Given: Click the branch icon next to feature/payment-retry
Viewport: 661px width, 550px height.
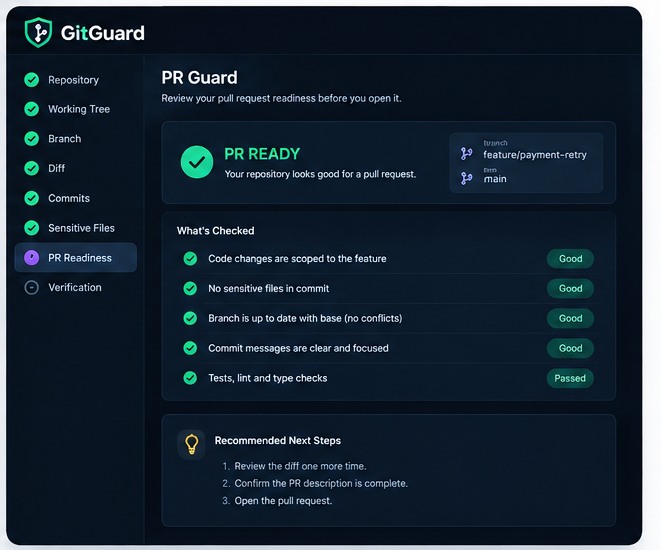Looking at the screenshot, I should click(466, 154).
